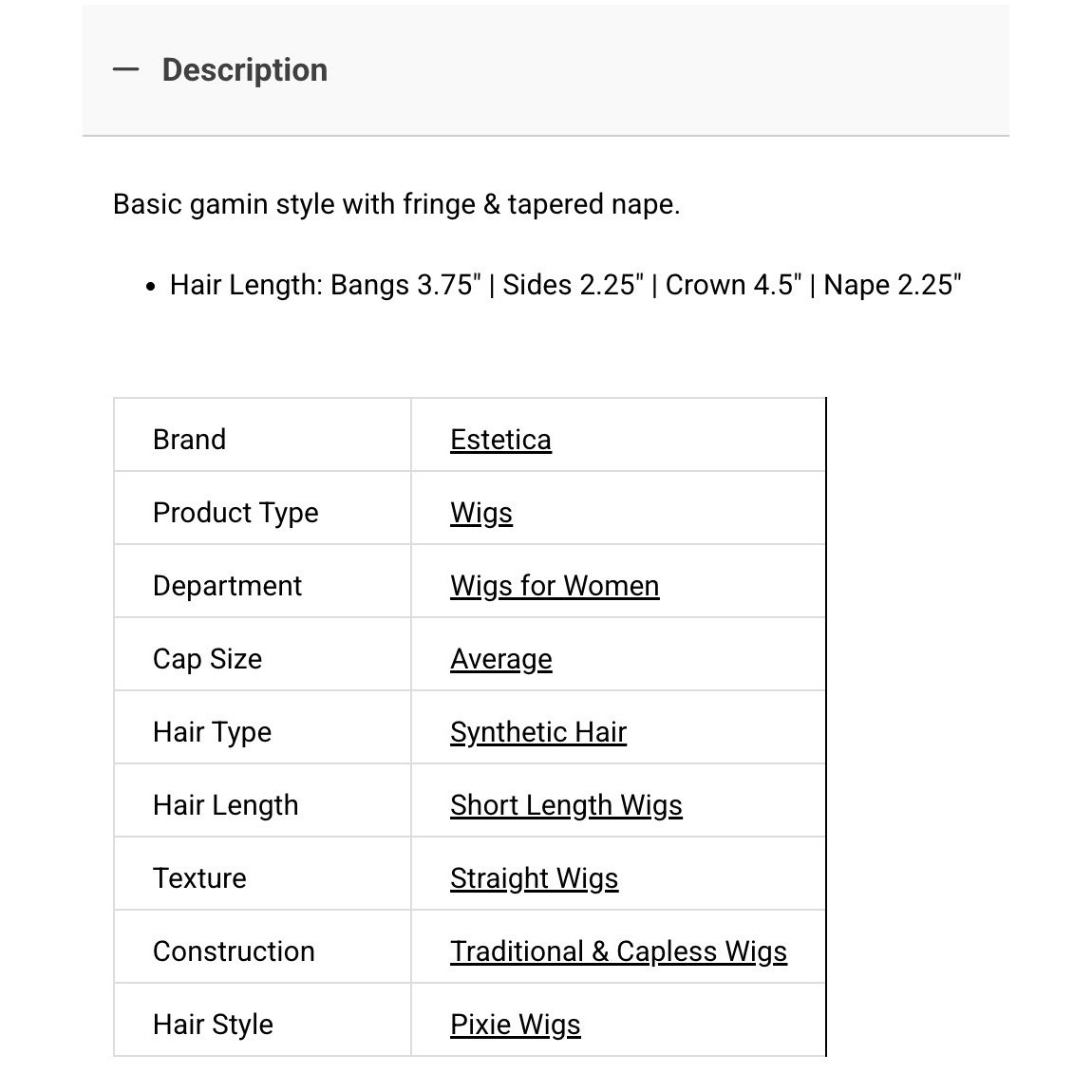The height and width of the screenshot is (1092, 1092).
Task: Click the Brand row label
Action: [189, 441]
